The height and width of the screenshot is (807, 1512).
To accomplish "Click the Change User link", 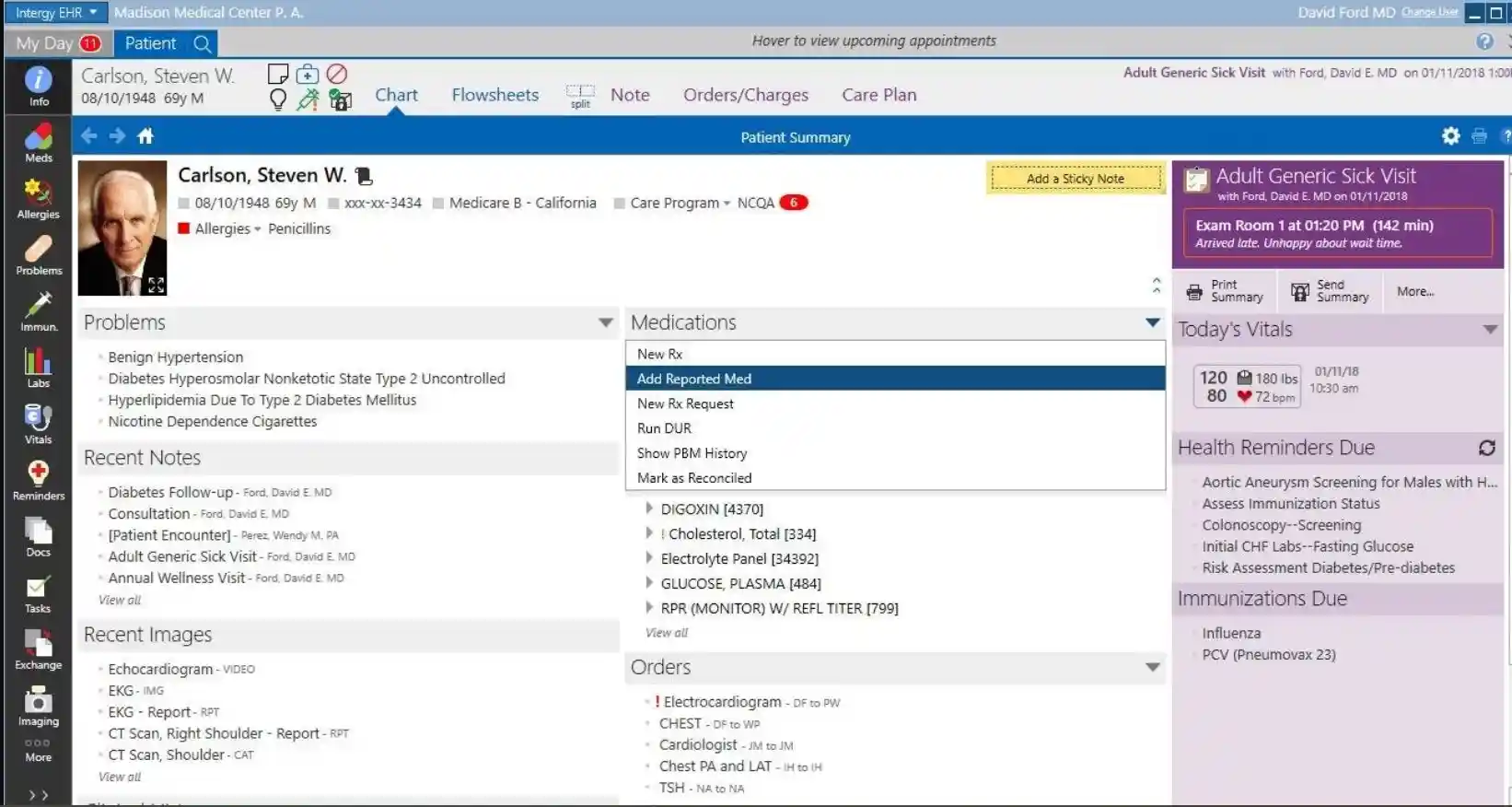I will tap(1429, 12).
